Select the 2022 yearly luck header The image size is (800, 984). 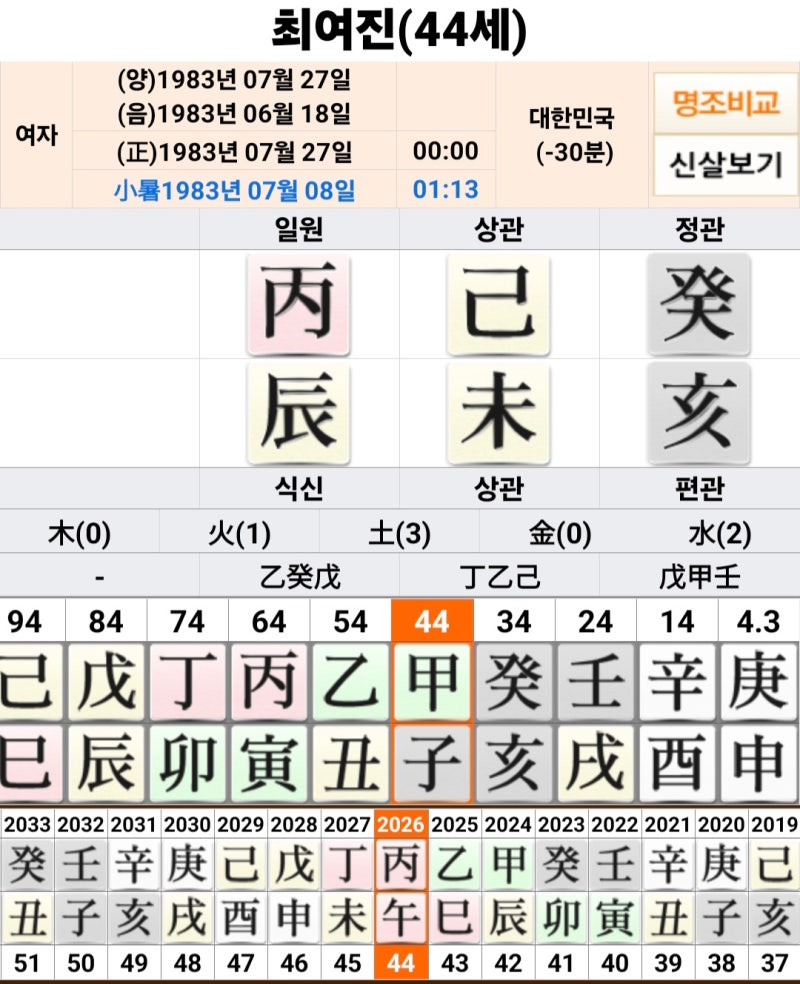tap(614, 824)
